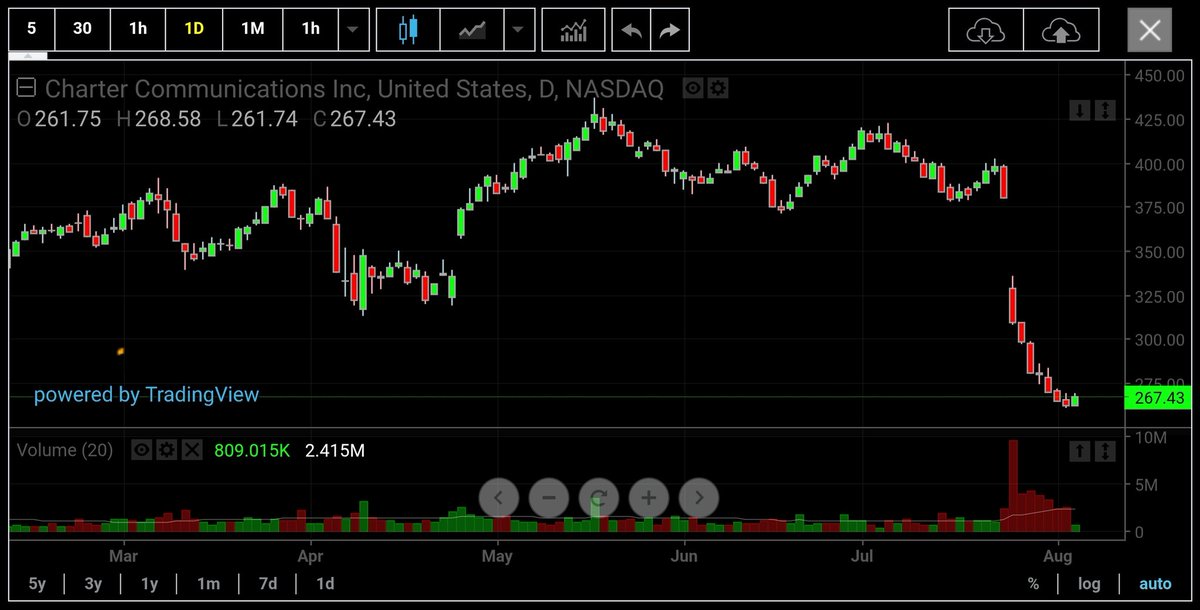Click the low value 261.74
This screenshot has height=610, width=1200.
click(x=264, y=119)
